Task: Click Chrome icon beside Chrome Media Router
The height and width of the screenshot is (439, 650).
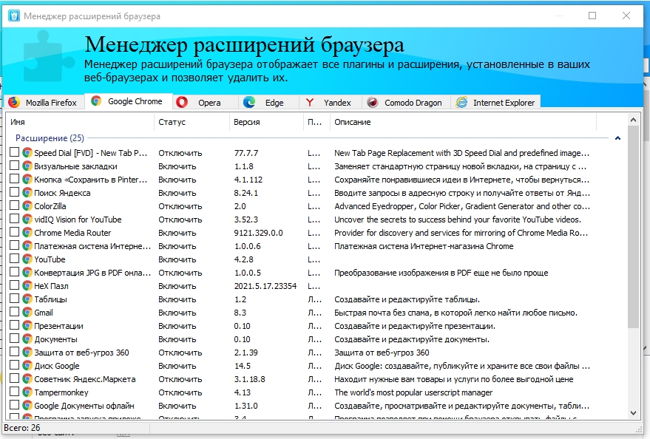Action: coord(27,232)
